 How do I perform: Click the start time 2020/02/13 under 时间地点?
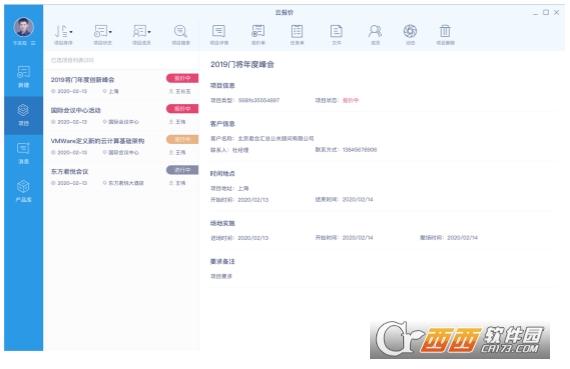click(253, 200)
